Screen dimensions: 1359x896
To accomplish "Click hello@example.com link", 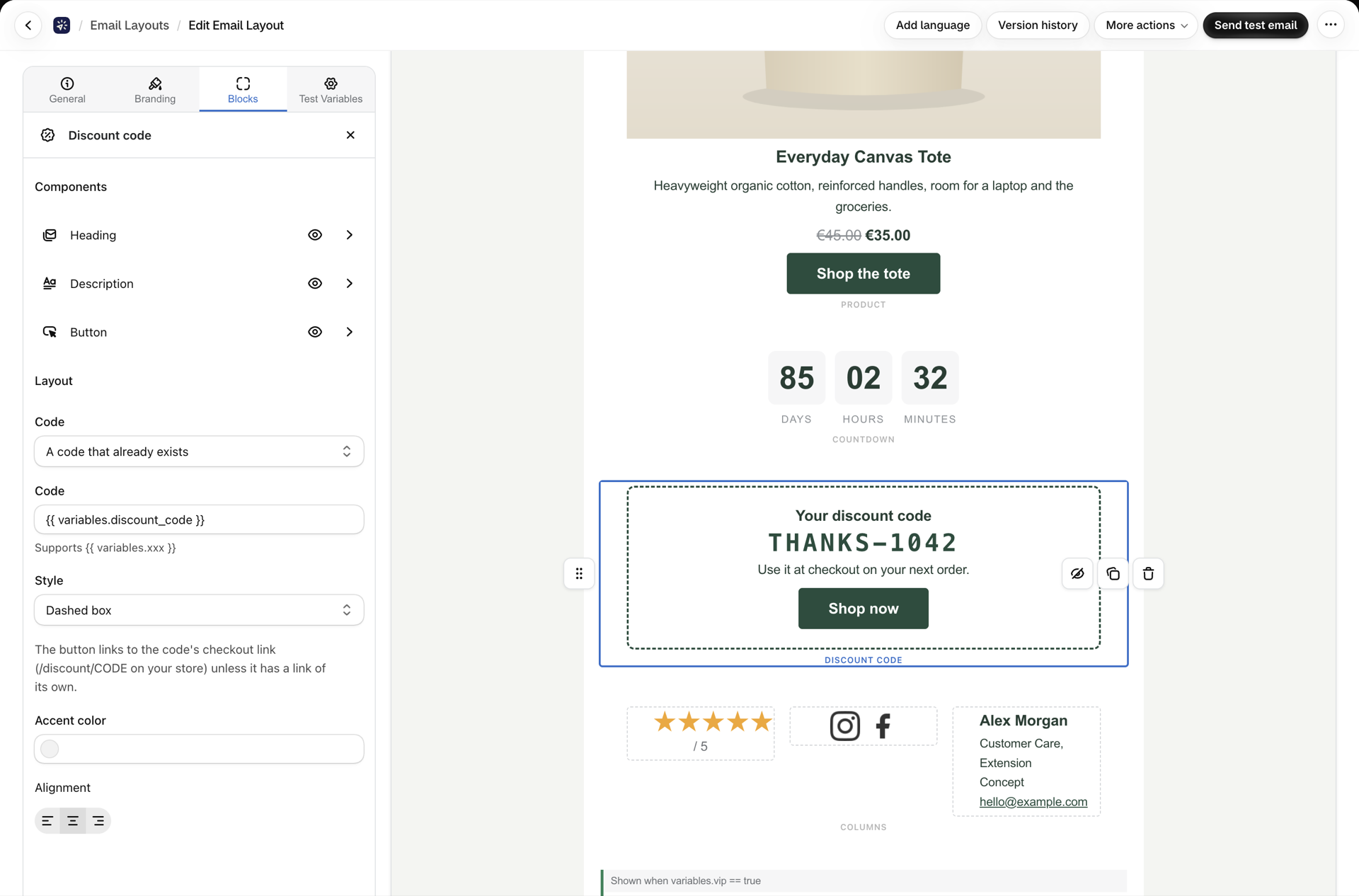I will click(1033, 802).
